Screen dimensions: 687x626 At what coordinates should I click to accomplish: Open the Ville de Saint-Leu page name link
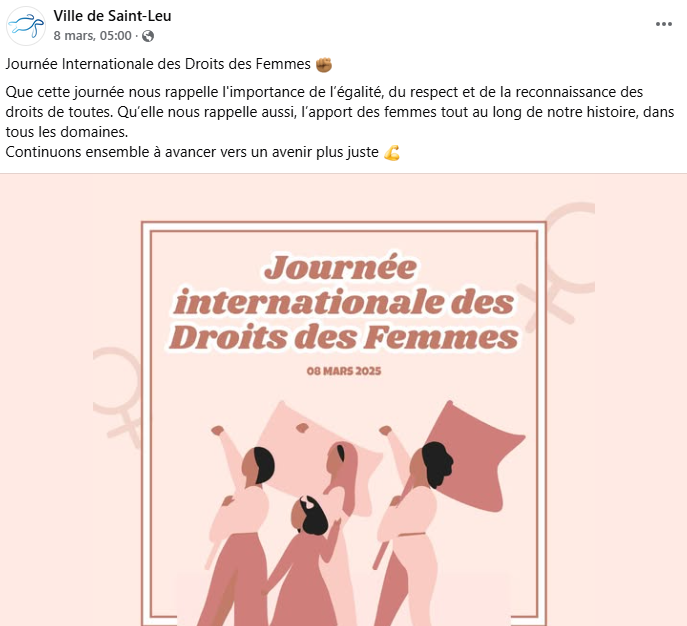[112, 16]
